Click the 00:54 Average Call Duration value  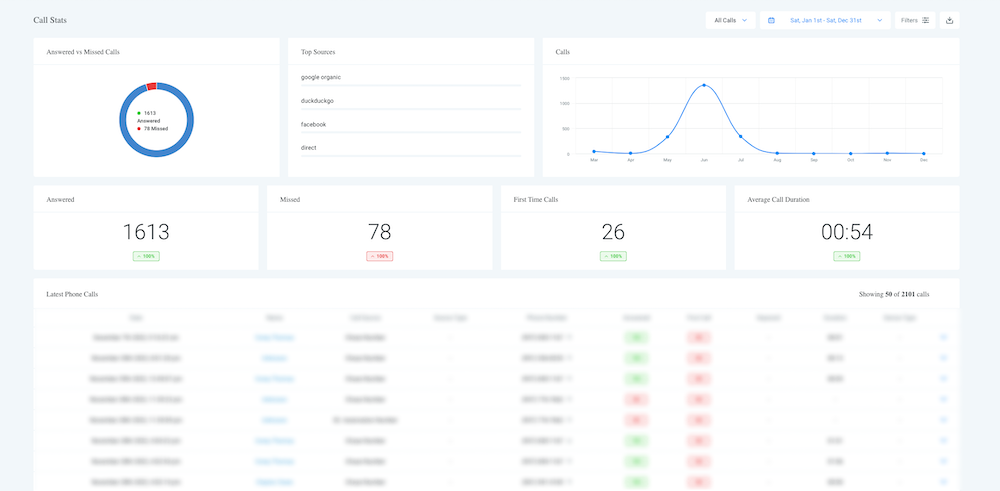pyautogui.click(x=847, y=232)
